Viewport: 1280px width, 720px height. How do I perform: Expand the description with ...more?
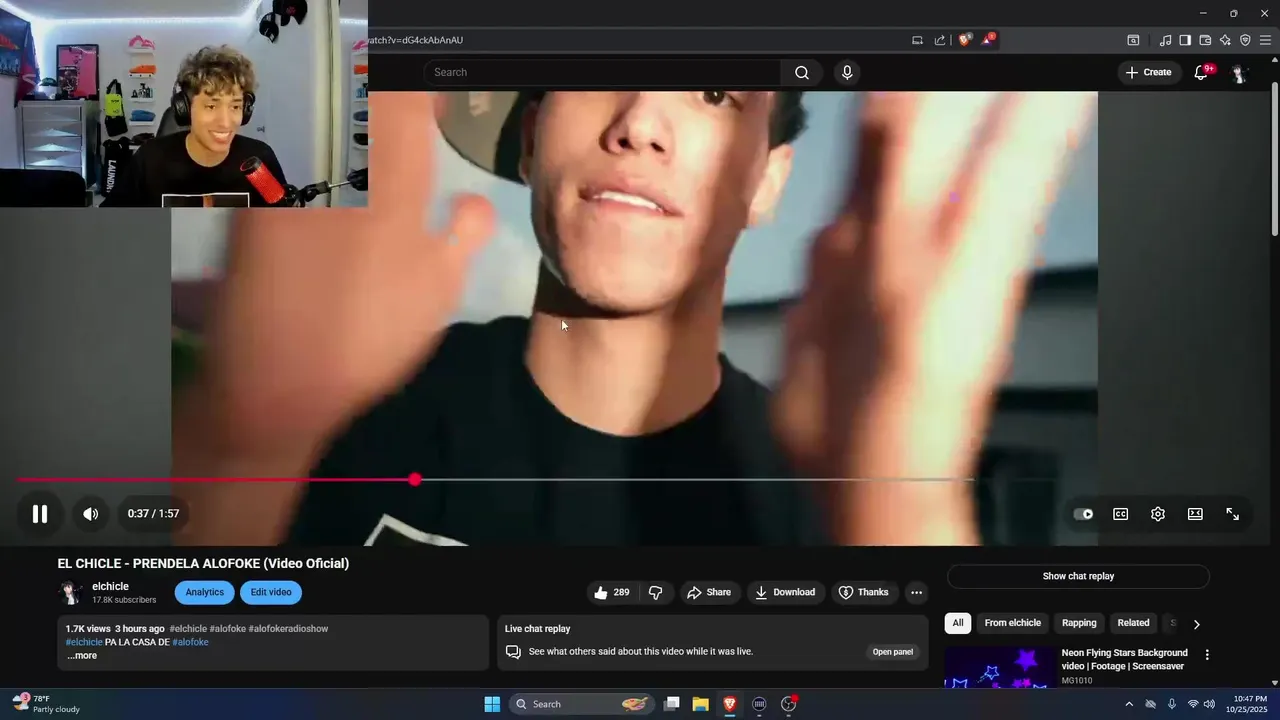(82, 656)
